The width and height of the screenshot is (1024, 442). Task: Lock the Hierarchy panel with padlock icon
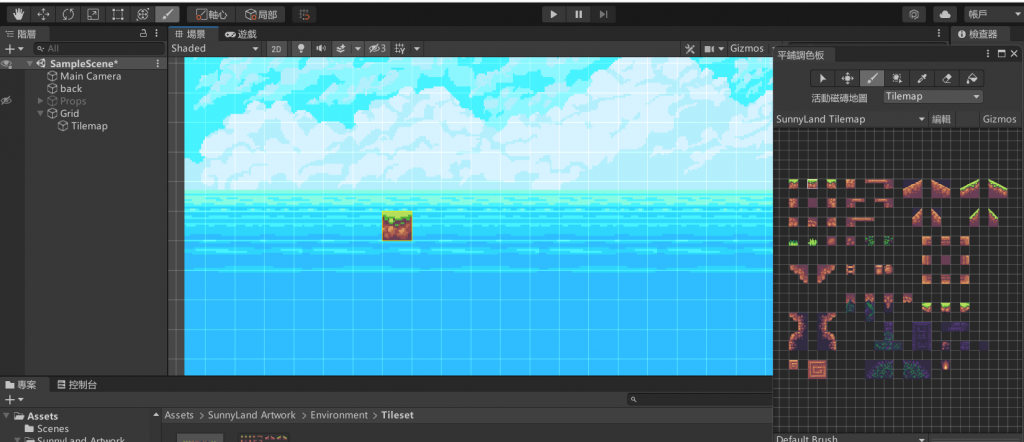[144, 33]
